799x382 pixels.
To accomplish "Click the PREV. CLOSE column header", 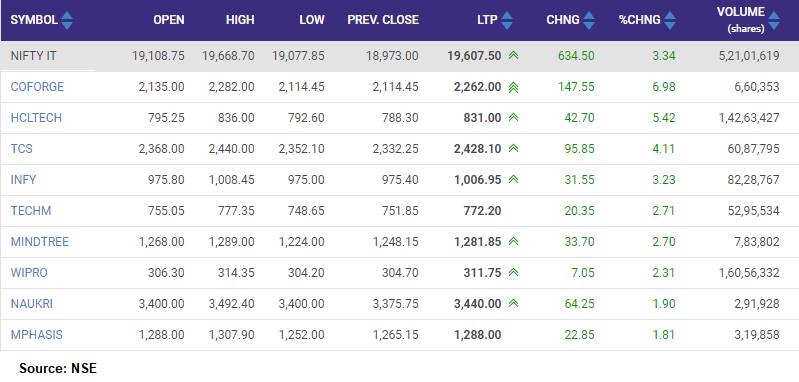I will 383,20.
